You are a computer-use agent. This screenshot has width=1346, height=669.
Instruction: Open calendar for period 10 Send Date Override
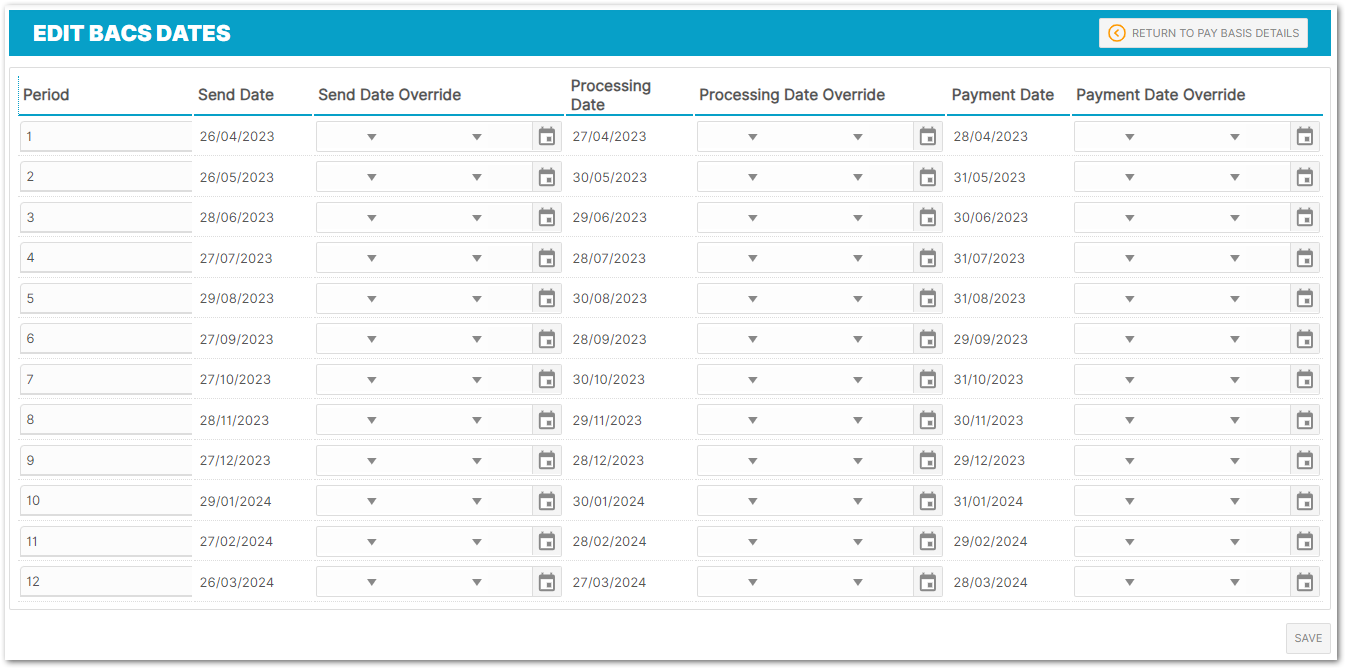point(546,501)
